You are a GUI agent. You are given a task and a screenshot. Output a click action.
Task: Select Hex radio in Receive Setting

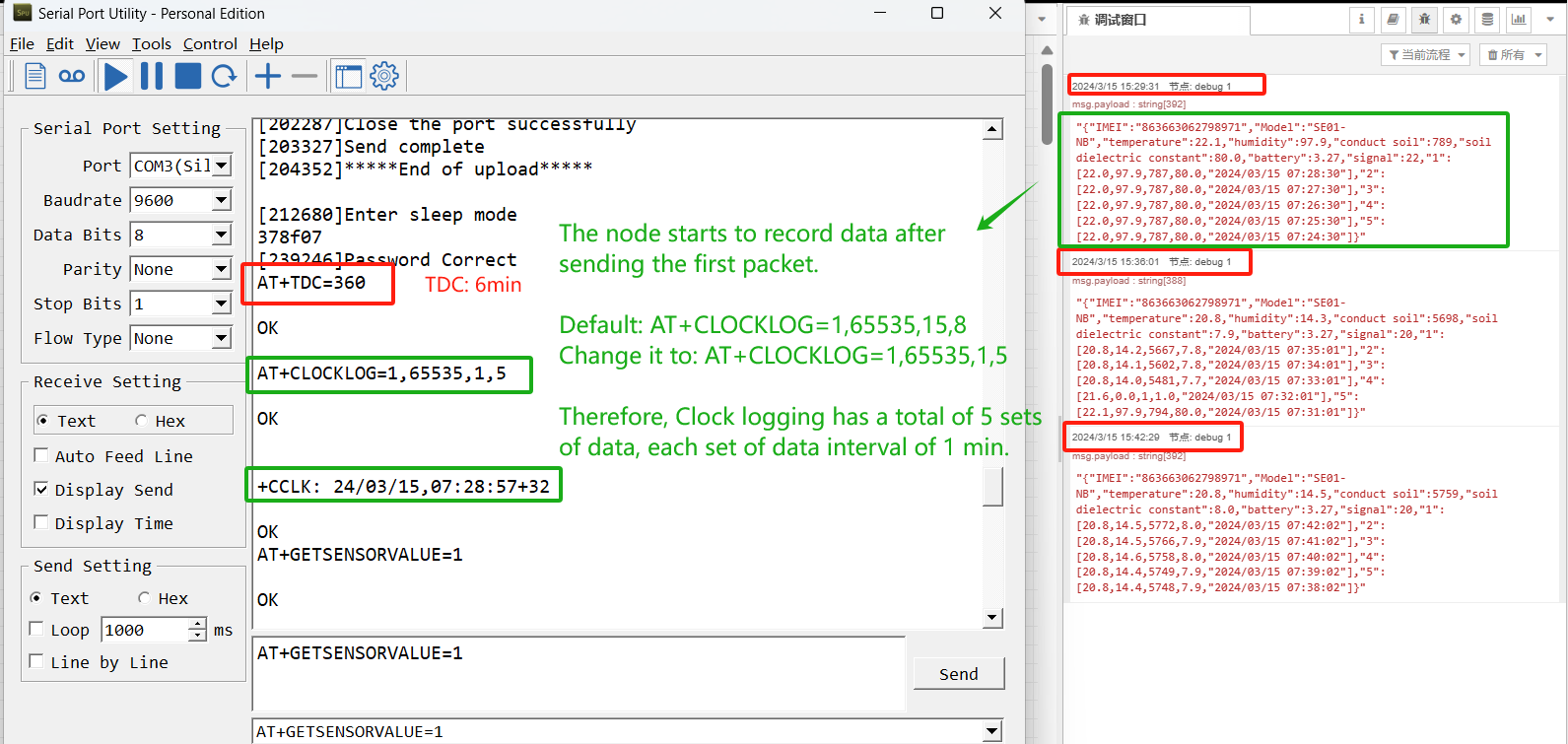(141, 421)
